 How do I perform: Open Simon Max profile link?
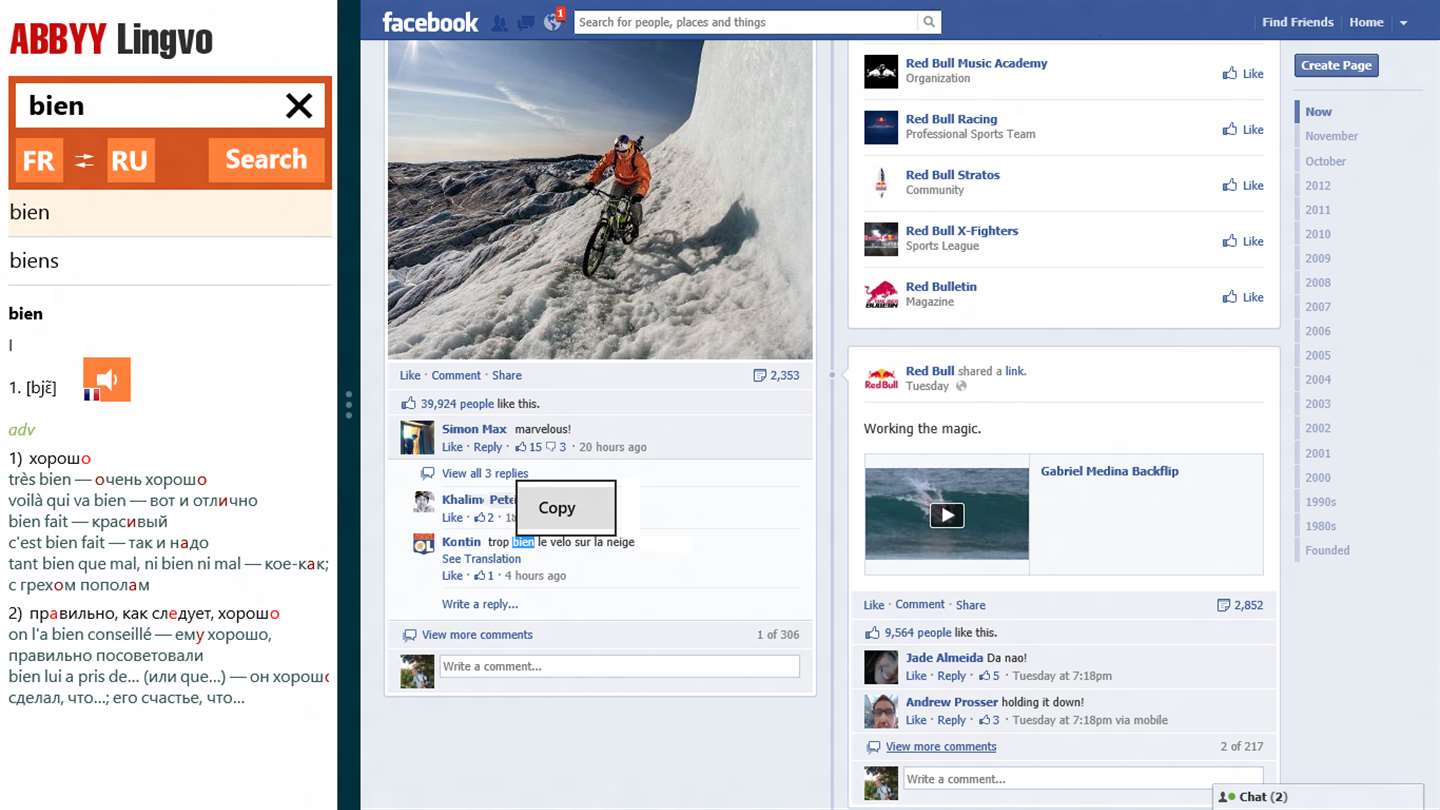(474, 429)
